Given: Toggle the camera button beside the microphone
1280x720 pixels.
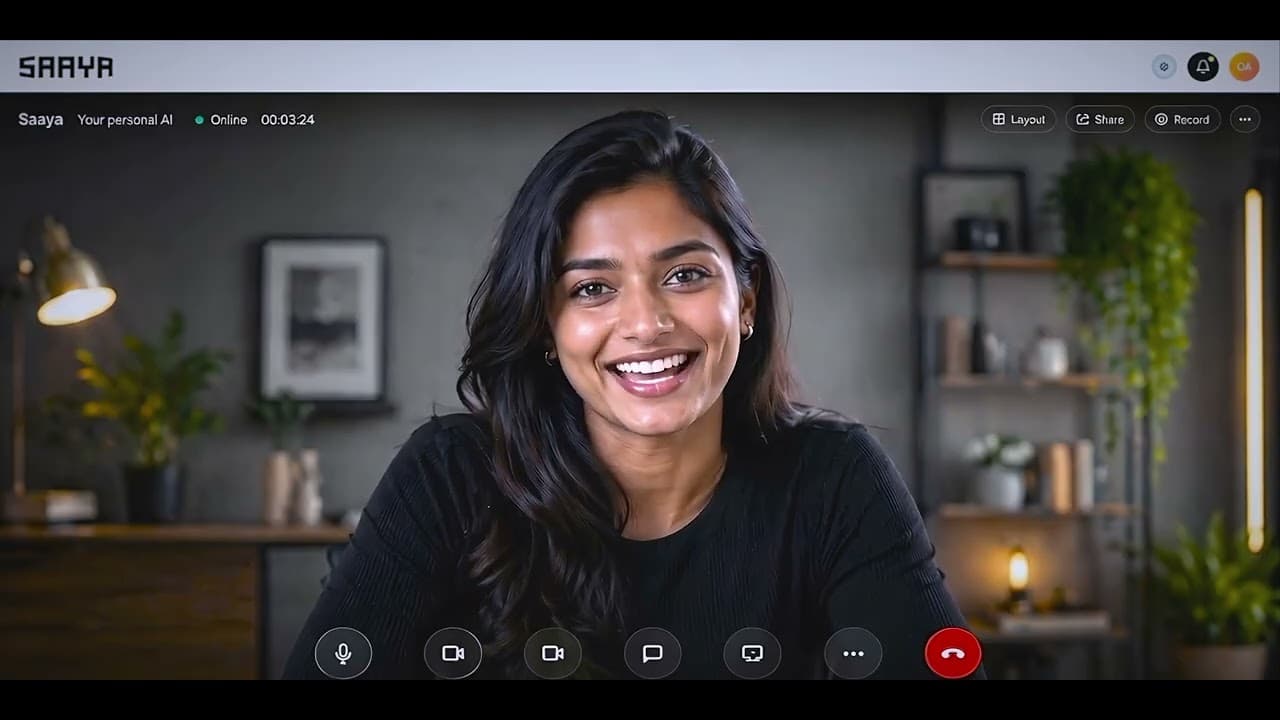Looking at the screenshot, I should pos(453,653).
